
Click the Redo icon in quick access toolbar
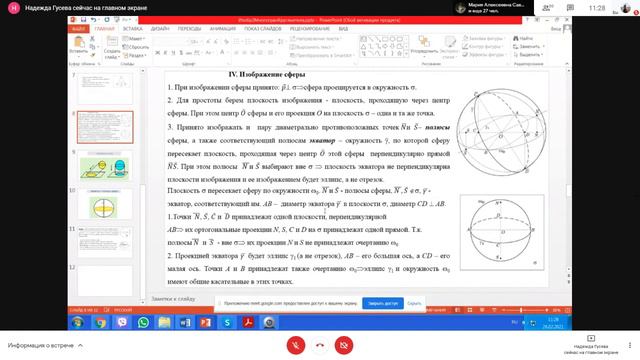tap(107, 20)
